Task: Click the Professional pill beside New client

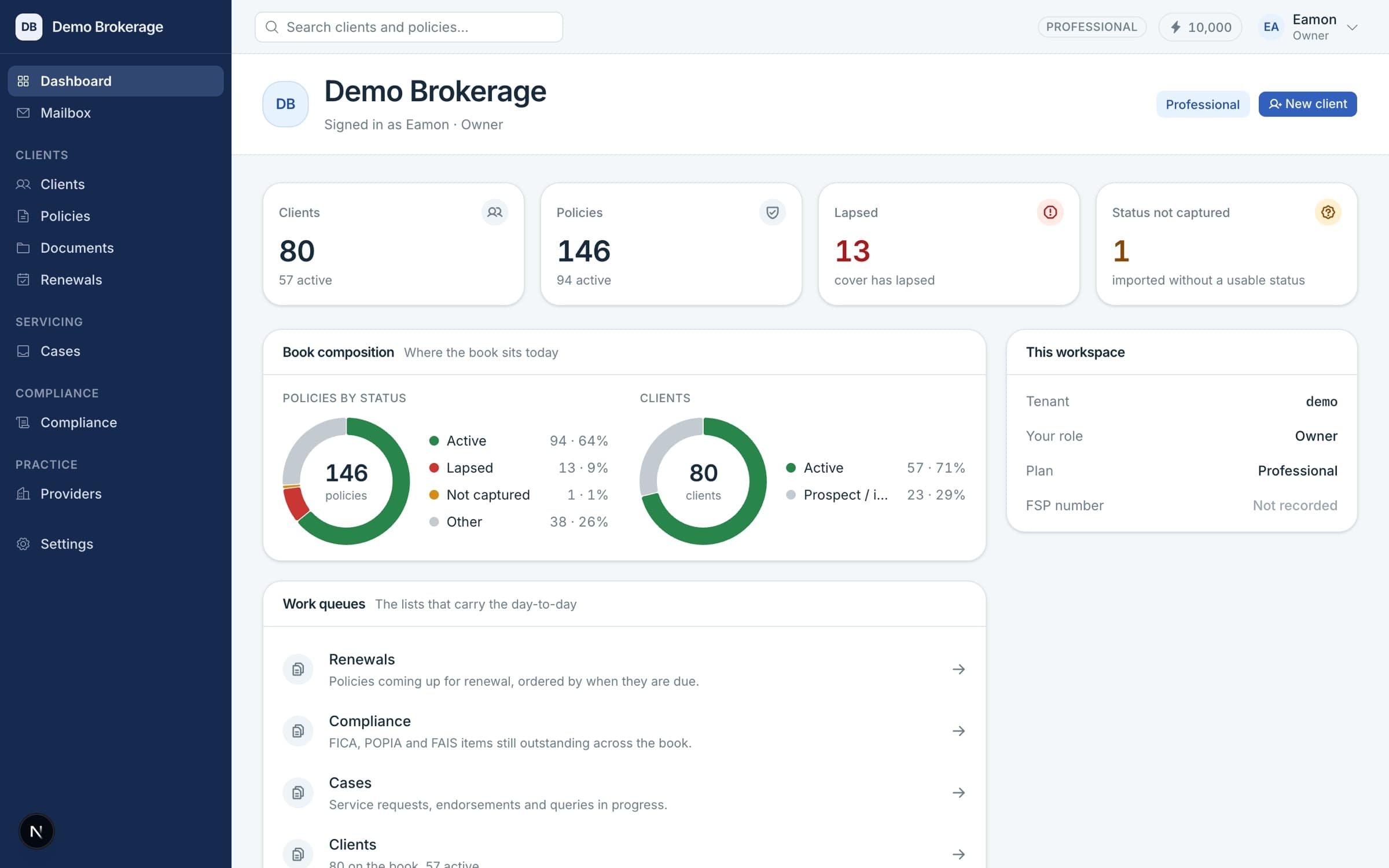Action: pyautogui.click(x=1203, y=104)
